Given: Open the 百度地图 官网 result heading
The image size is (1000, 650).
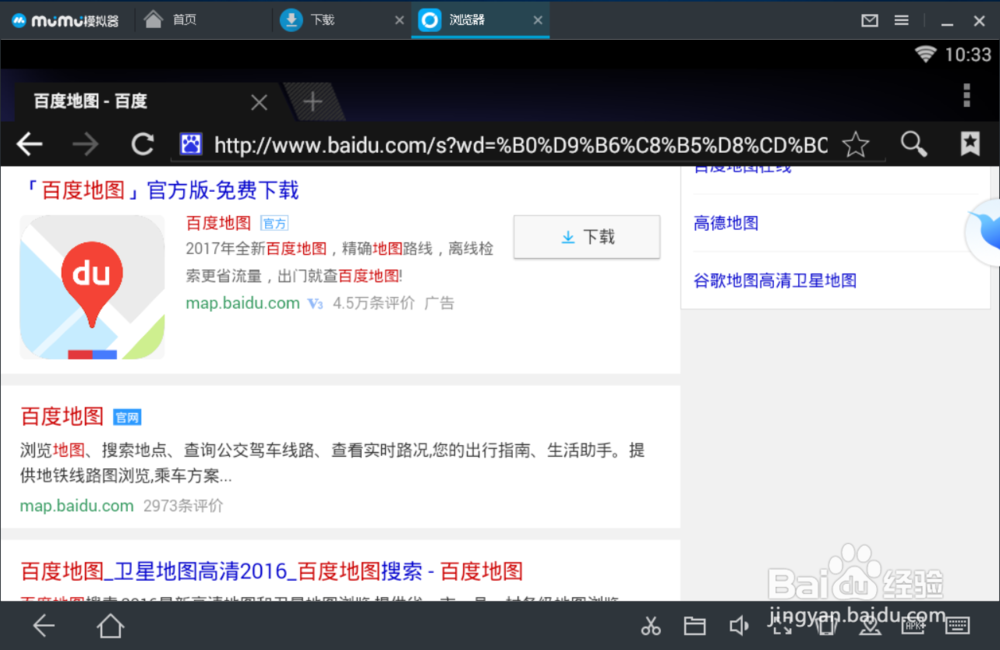Looking at the screenshot, I should pyautogui.click(x=62, y=417).
